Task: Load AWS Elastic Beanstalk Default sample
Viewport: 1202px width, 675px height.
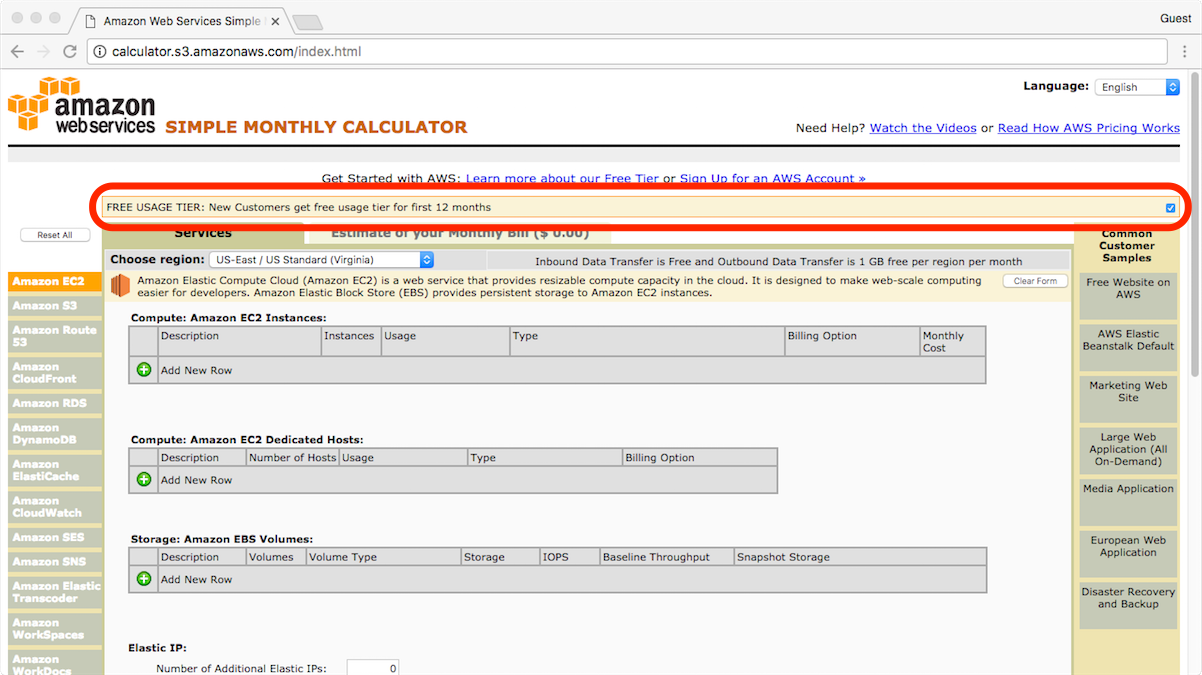Action: pyautogui.click(x=1128, y=346)
